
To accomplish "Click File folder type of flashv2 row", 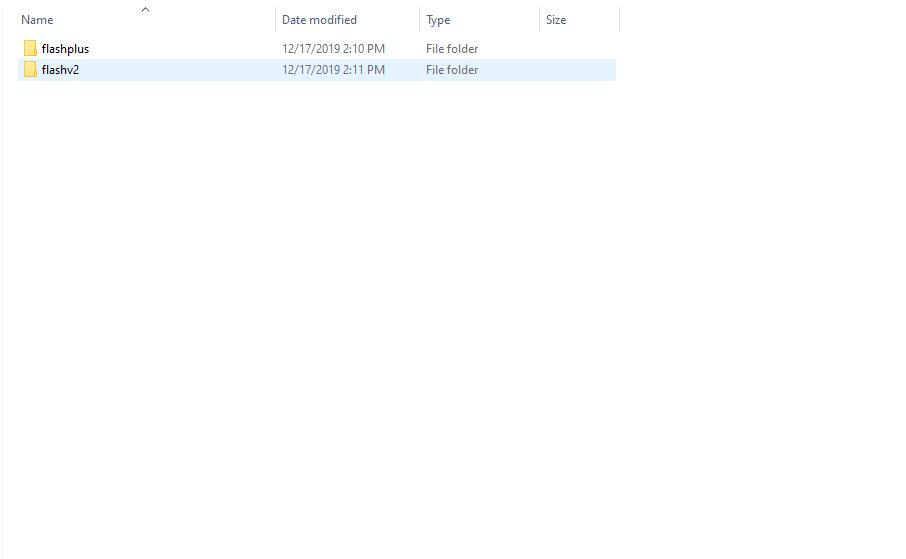I will pos(452,70).
